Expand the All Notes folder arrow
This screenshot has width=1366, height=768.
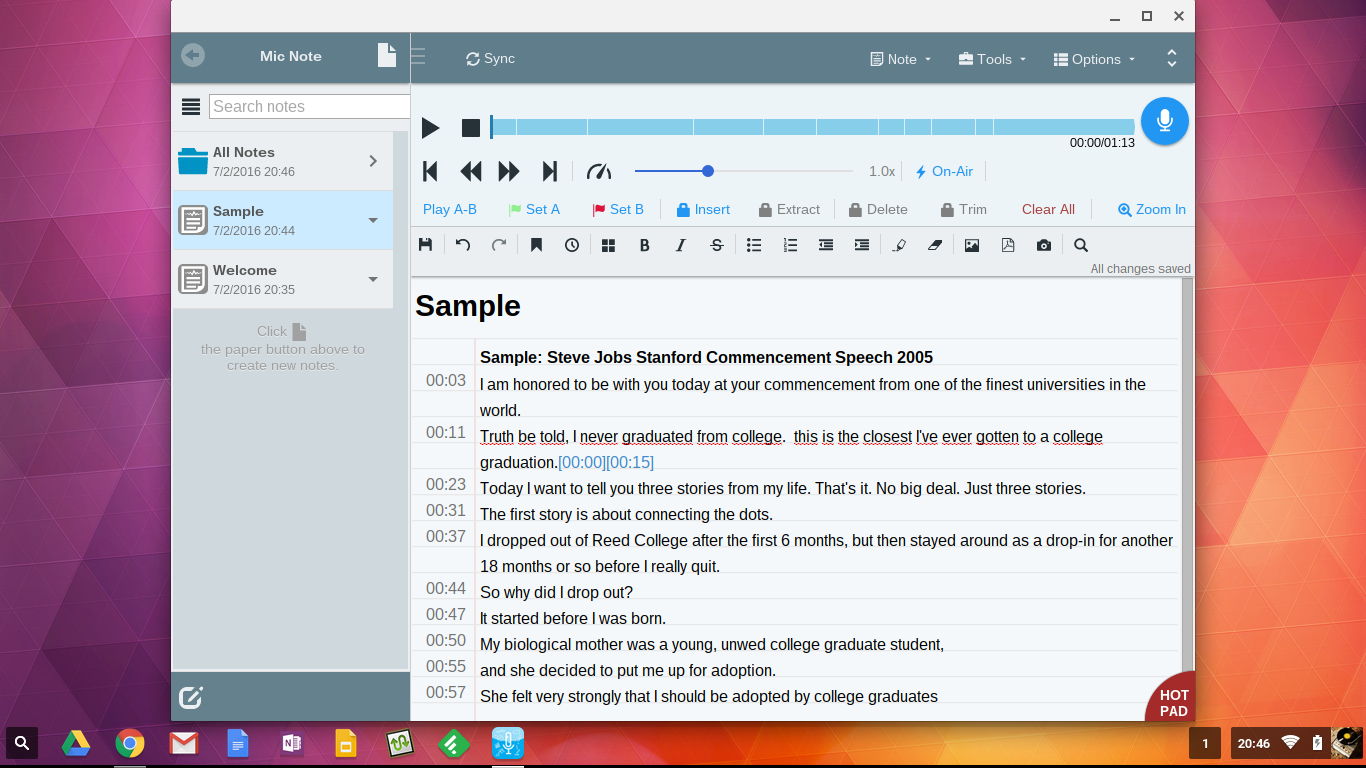click(x=373, y=161)
